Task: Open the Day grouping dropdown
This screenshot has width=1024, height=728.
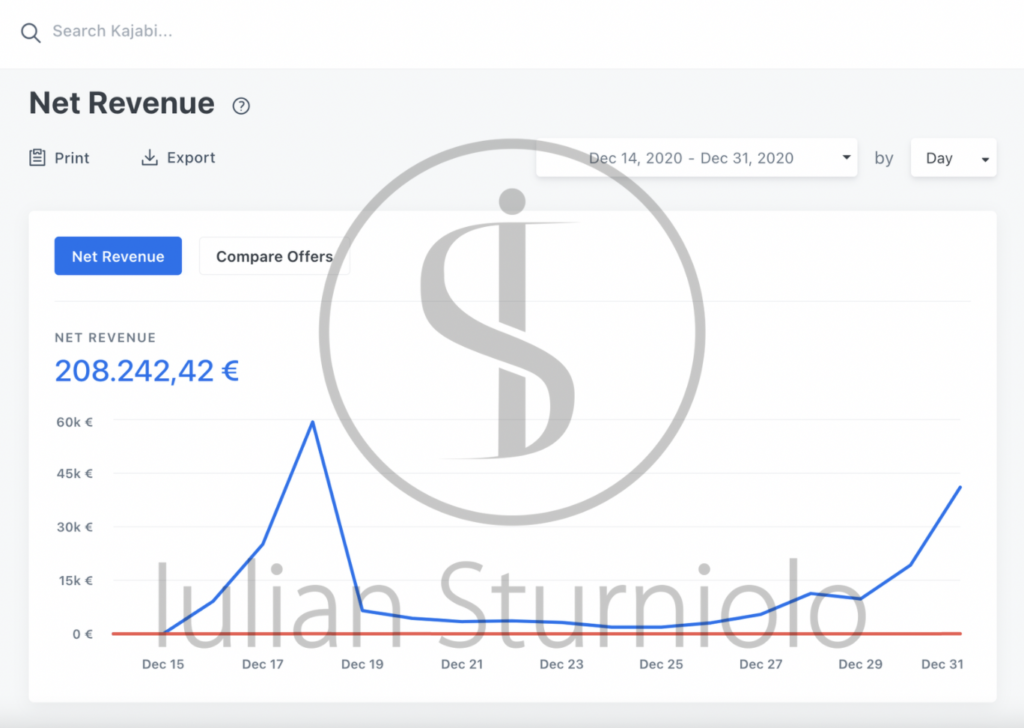Action: click(953, 158)
